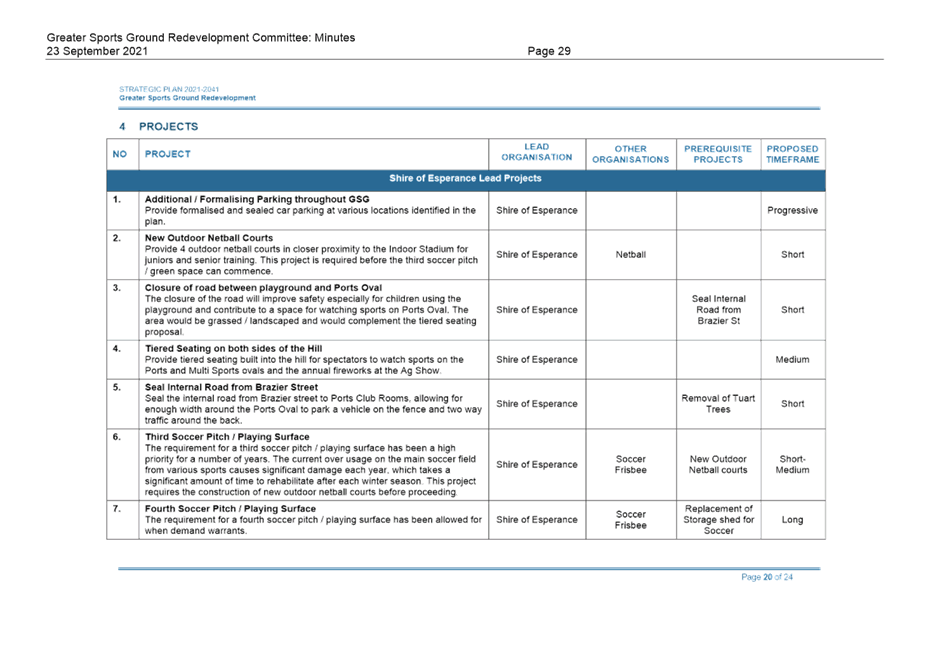Select the 'Prerequisite Projects' column header
928x656 pixels.
pyautogui.click(x=718, y=153)
